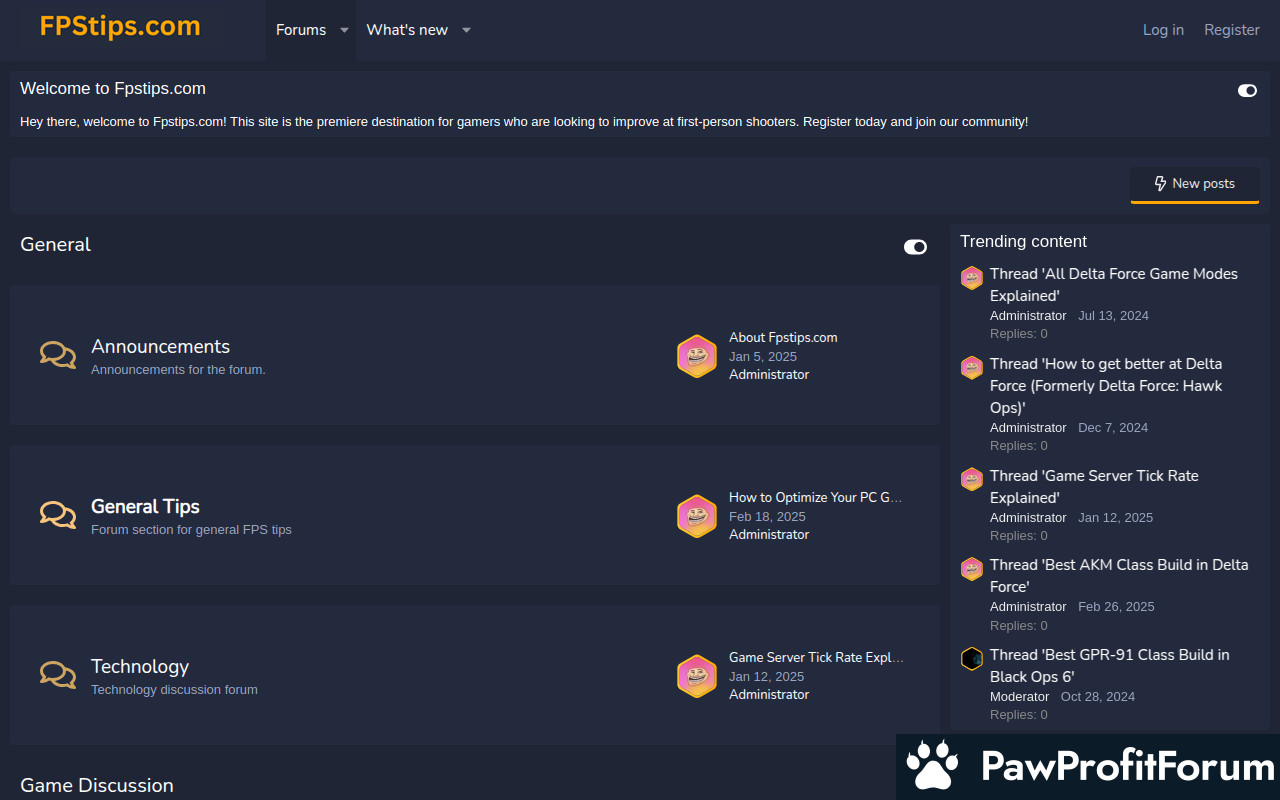Expand the What's new dropdown arrow
Screen dimensions: 1280x800
[x=466, y=30]
